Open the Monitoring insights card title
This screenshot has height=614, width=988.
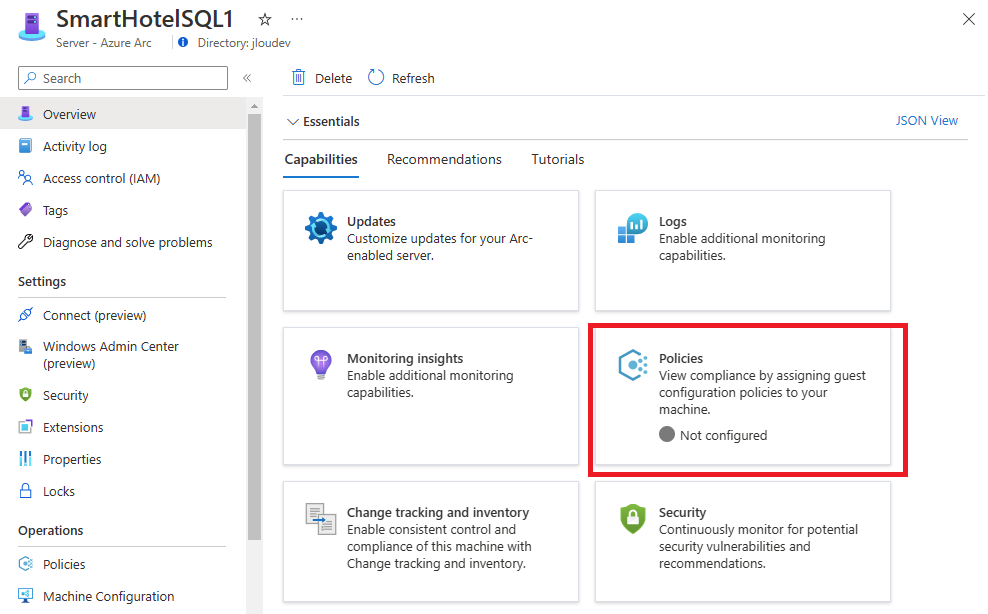click(405, 358)
